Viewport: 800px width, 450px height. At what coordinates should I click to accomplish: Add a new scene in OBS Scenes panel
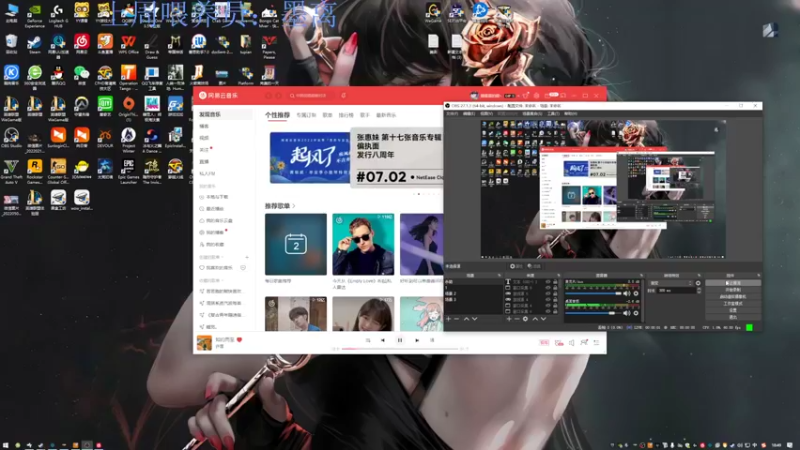[x=448, y=319]
